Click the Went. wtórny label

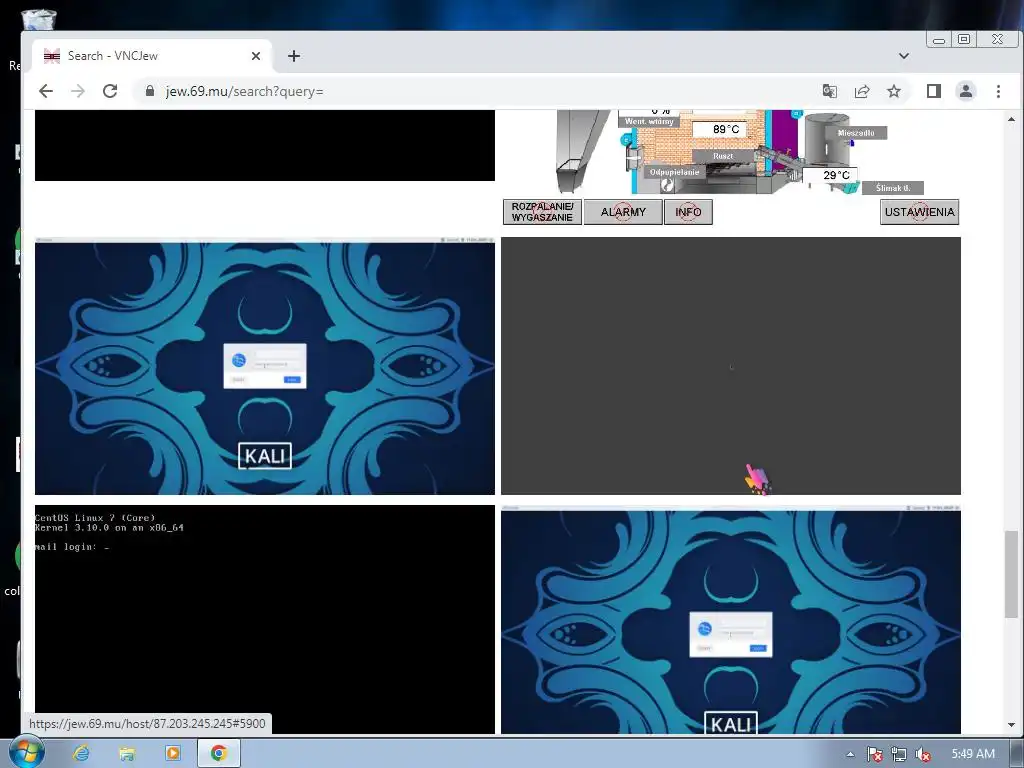pos(649,121)
